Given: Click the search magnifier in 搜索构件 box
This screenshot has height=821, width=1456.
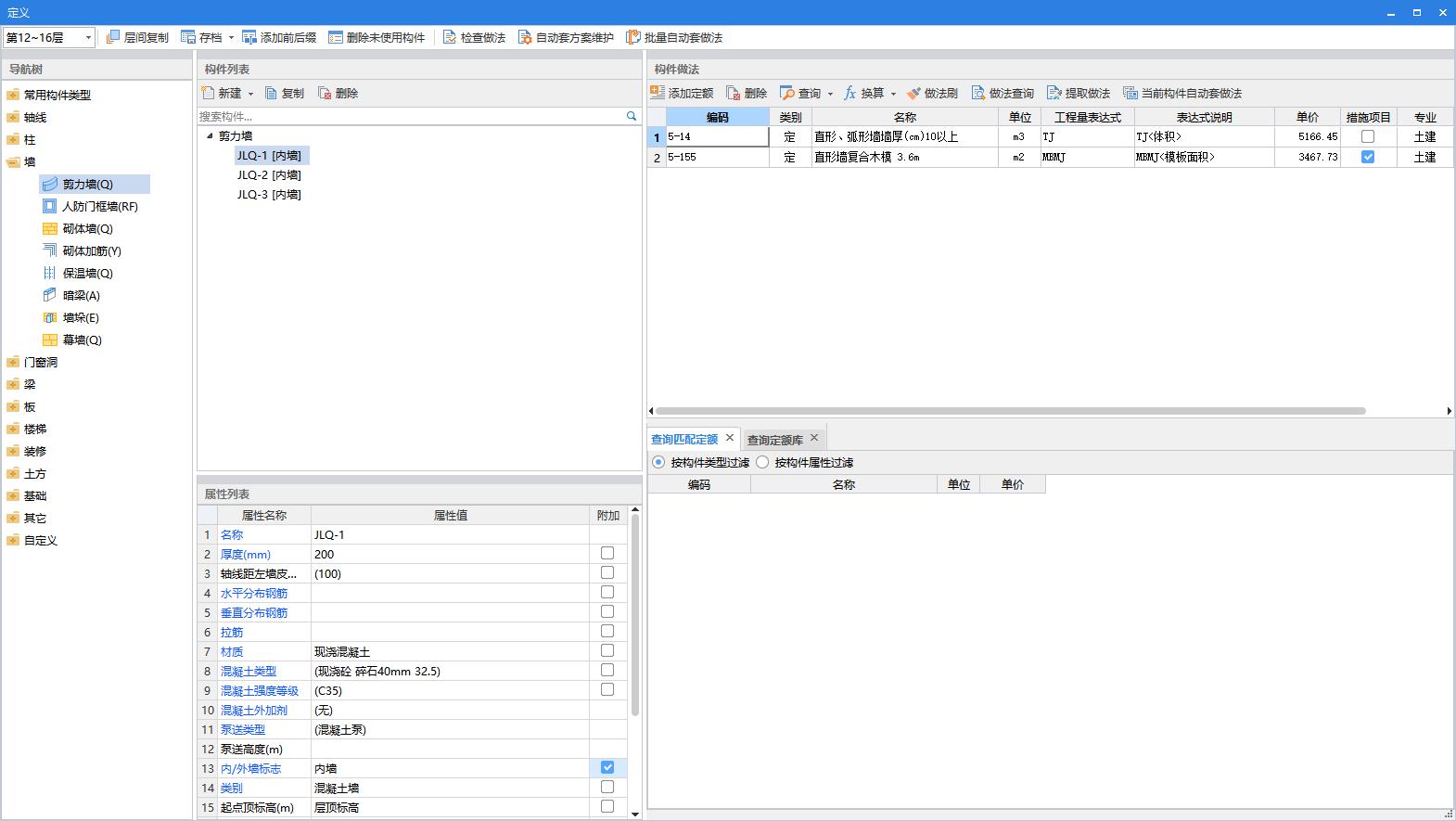Looking at the screenshot, I should [x=632, y=116].
